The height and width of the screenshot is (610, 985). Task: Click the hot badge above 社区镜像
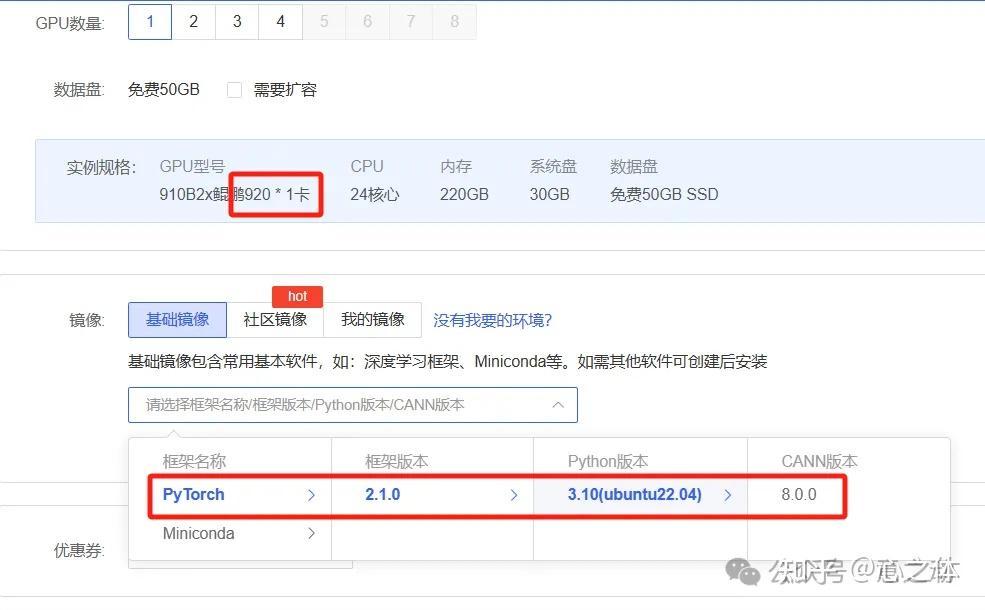coord(297,296)
